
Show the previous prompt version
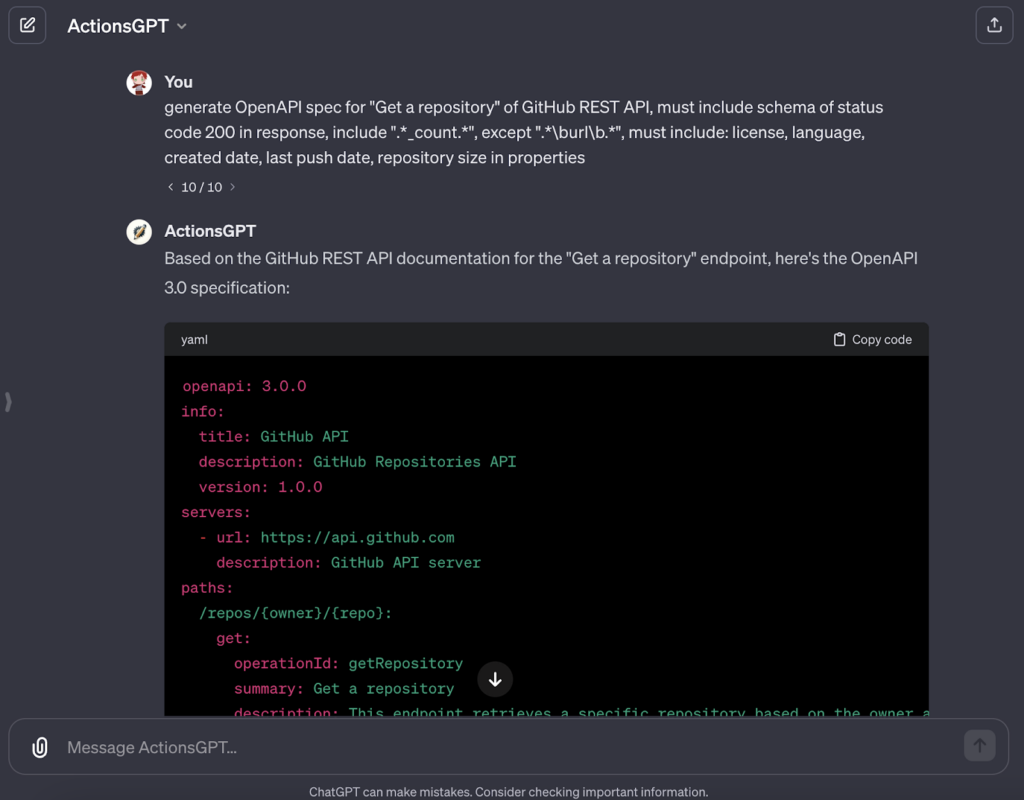[169, 186]
